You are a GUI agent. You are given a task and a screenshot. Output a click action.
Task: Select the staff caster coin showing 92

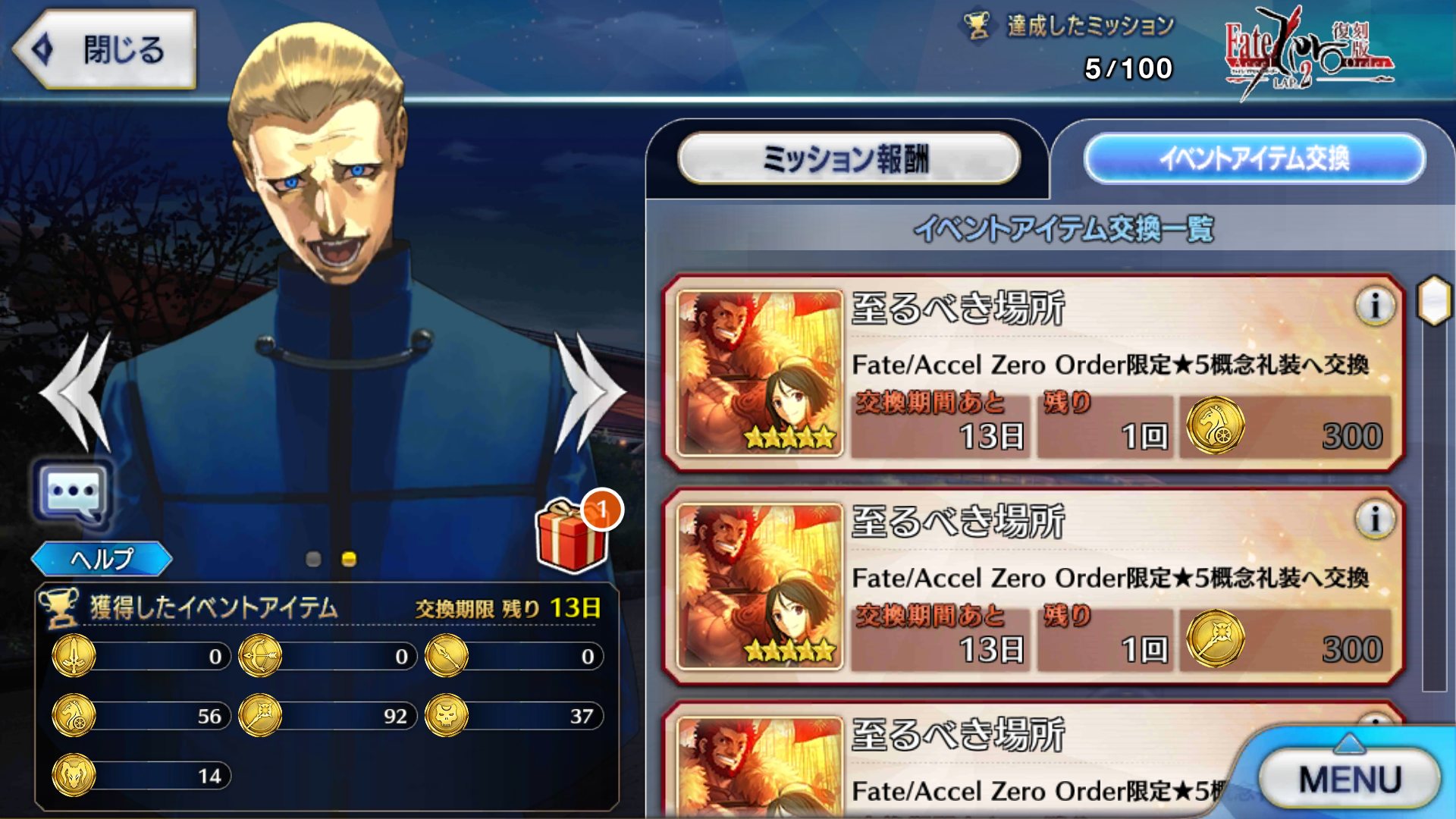click(260, 715)
